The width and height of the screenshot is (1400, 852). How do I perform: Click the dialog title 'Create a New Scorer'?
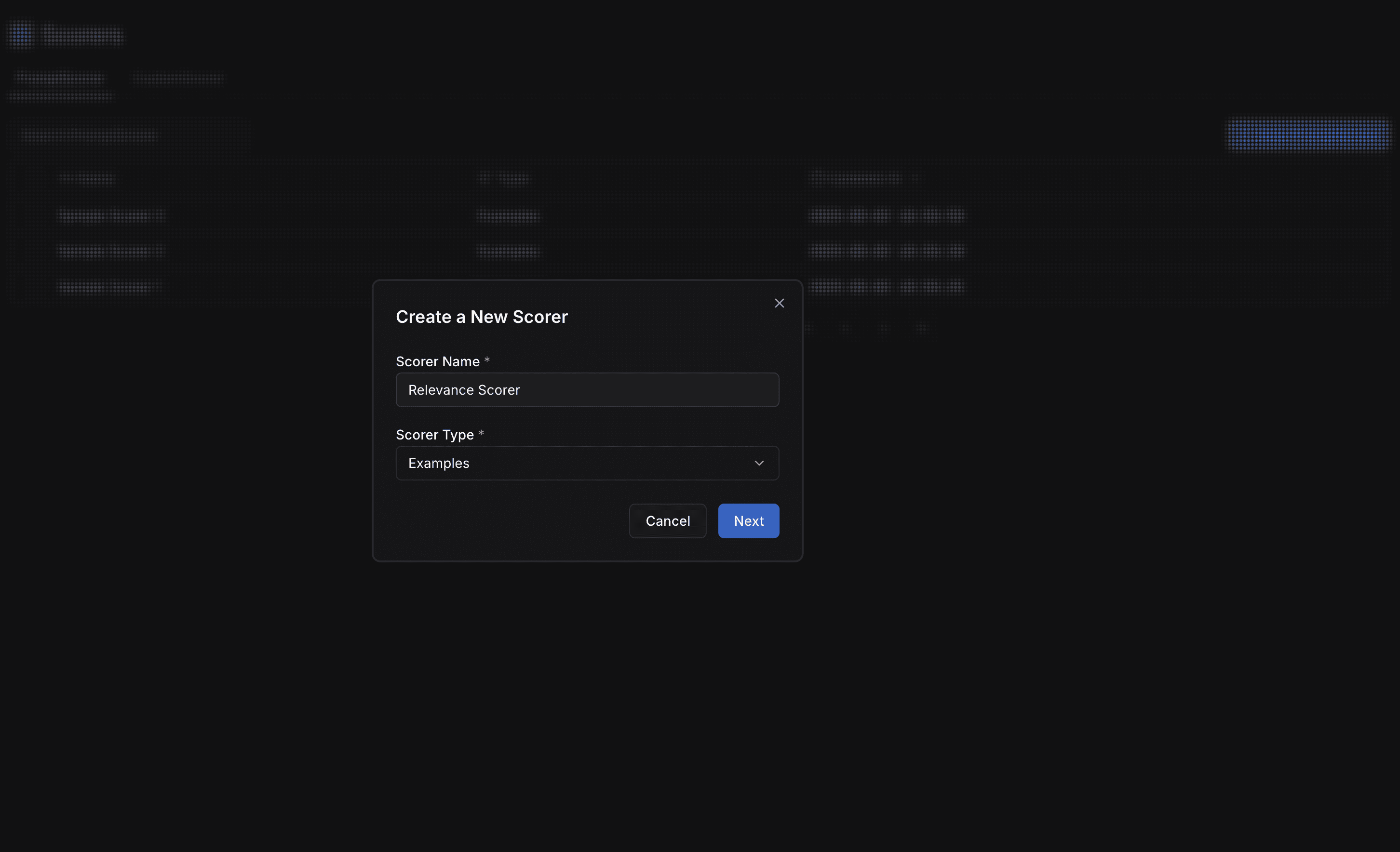point(481,317)
